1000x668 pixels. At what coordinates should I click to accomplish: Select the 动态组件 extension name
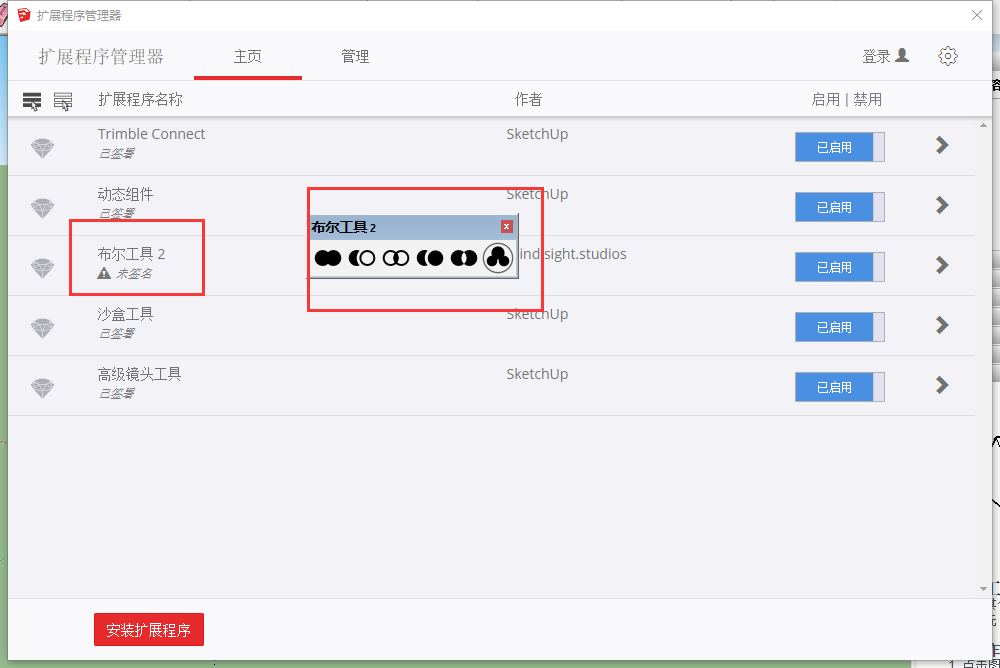point(125,194)
